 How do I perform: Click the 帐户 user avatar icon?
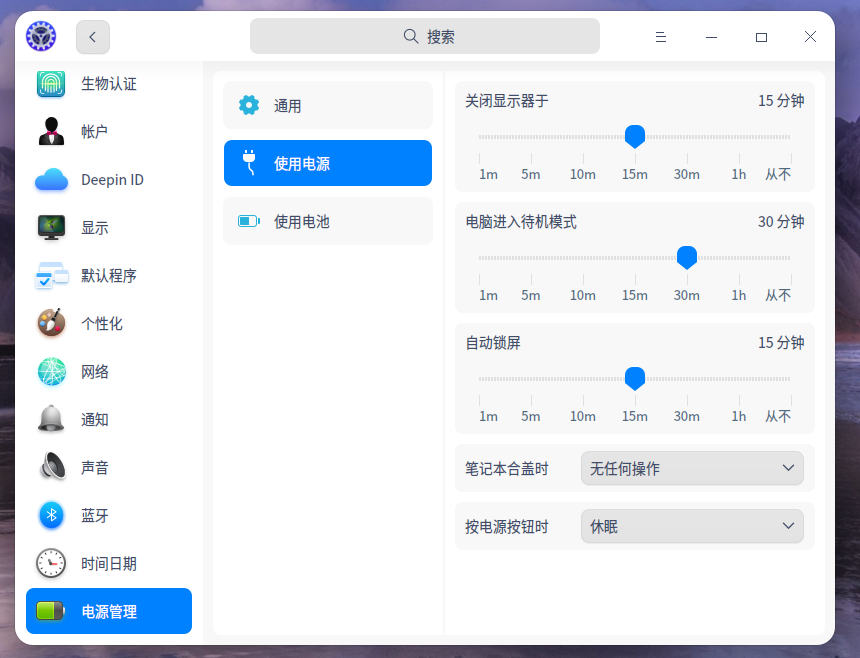tap(52, 132)
